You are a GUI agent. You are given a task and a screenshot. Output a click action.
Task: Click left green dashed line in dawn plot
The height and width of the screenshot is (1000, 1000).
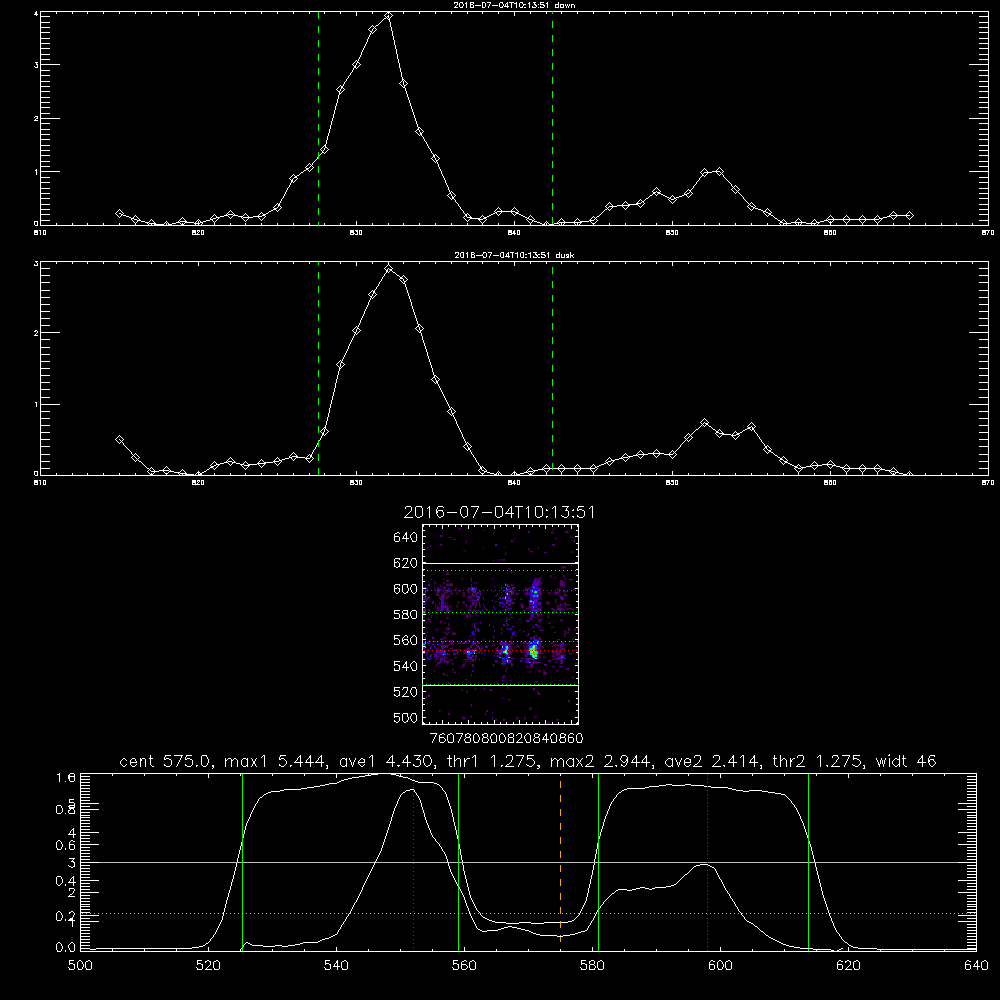318,118
